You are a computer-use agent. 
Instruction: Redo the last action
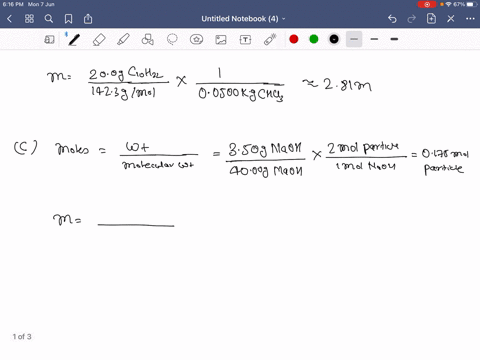point(412,19)
